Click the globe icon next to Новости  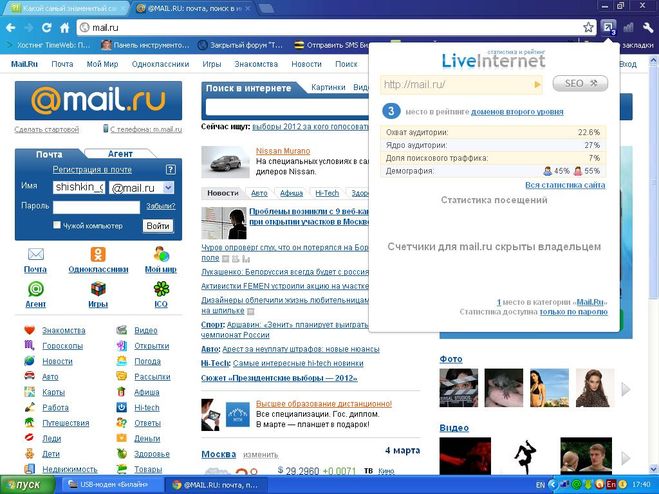[x=29, y=361]
